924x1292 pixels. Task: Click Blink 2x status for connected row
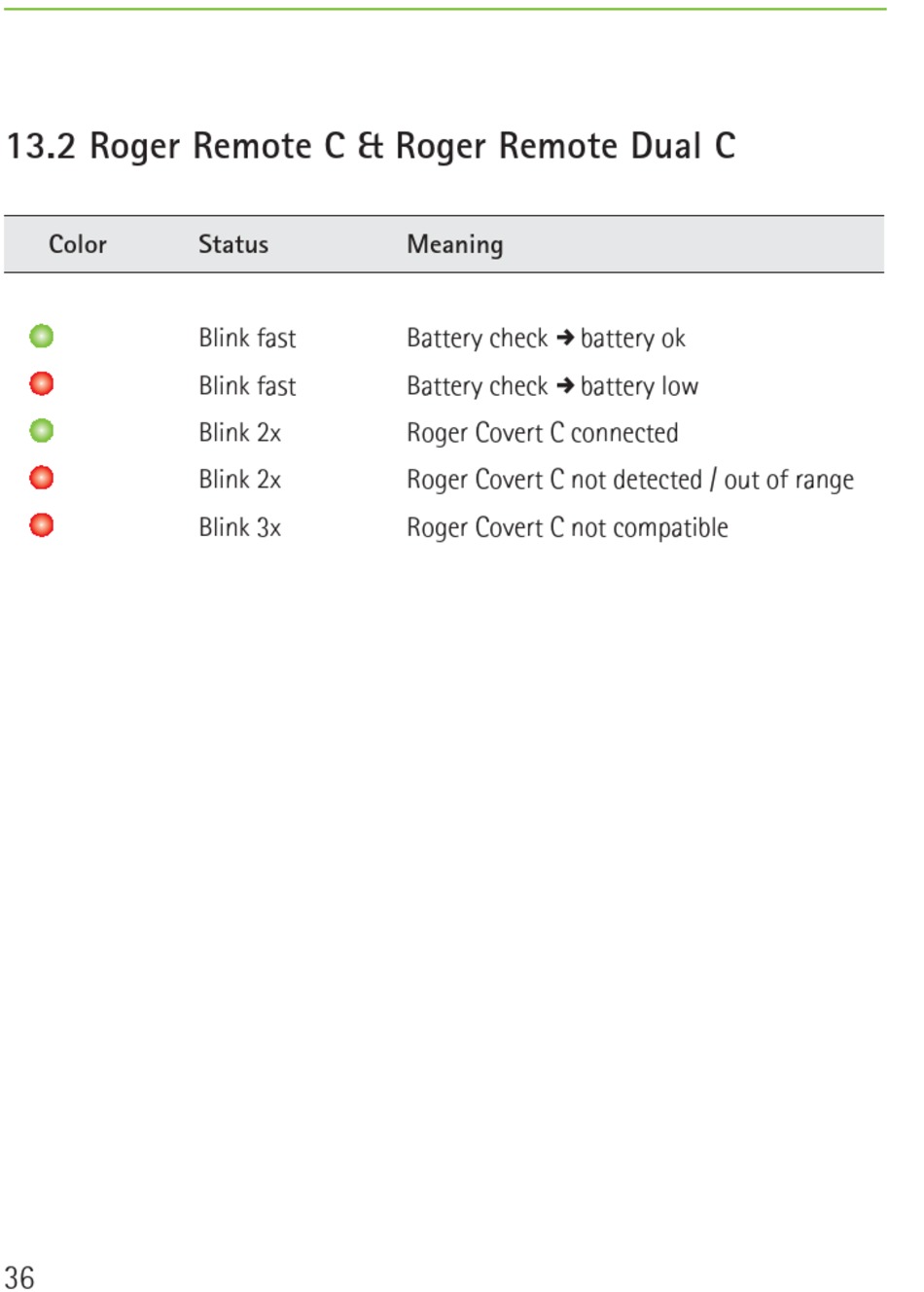[239, 432]
